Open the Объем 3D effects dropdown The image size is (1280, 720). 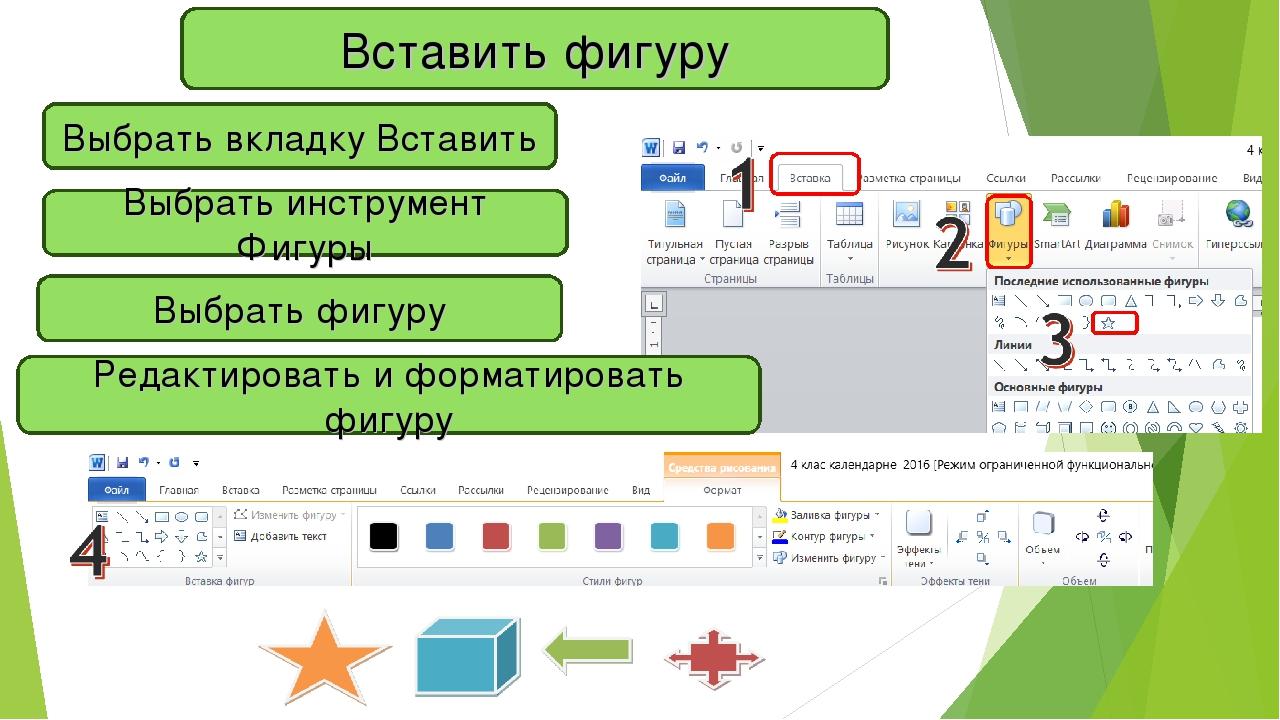tap(1043, 538)
